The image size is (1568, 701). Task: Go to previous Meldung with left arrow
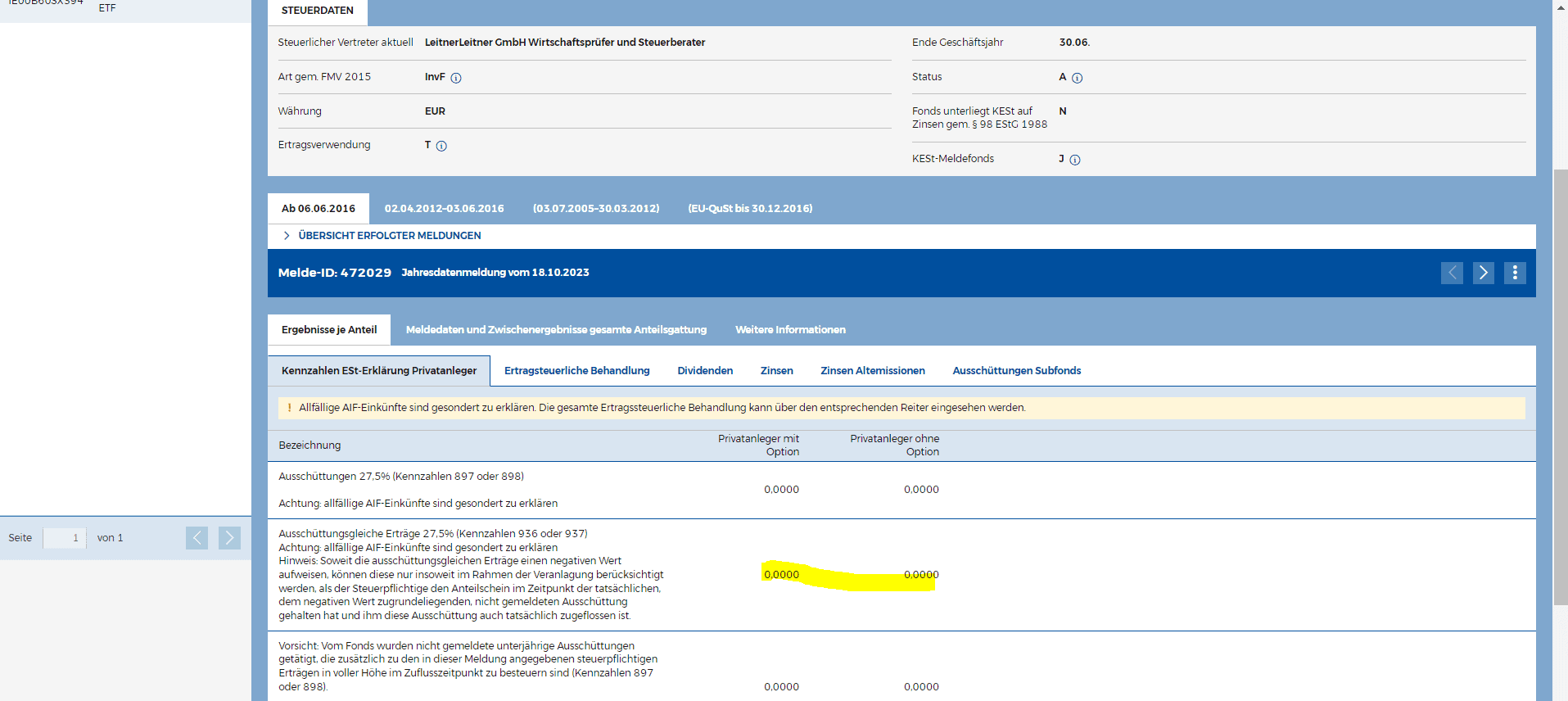click(1452, 273)
